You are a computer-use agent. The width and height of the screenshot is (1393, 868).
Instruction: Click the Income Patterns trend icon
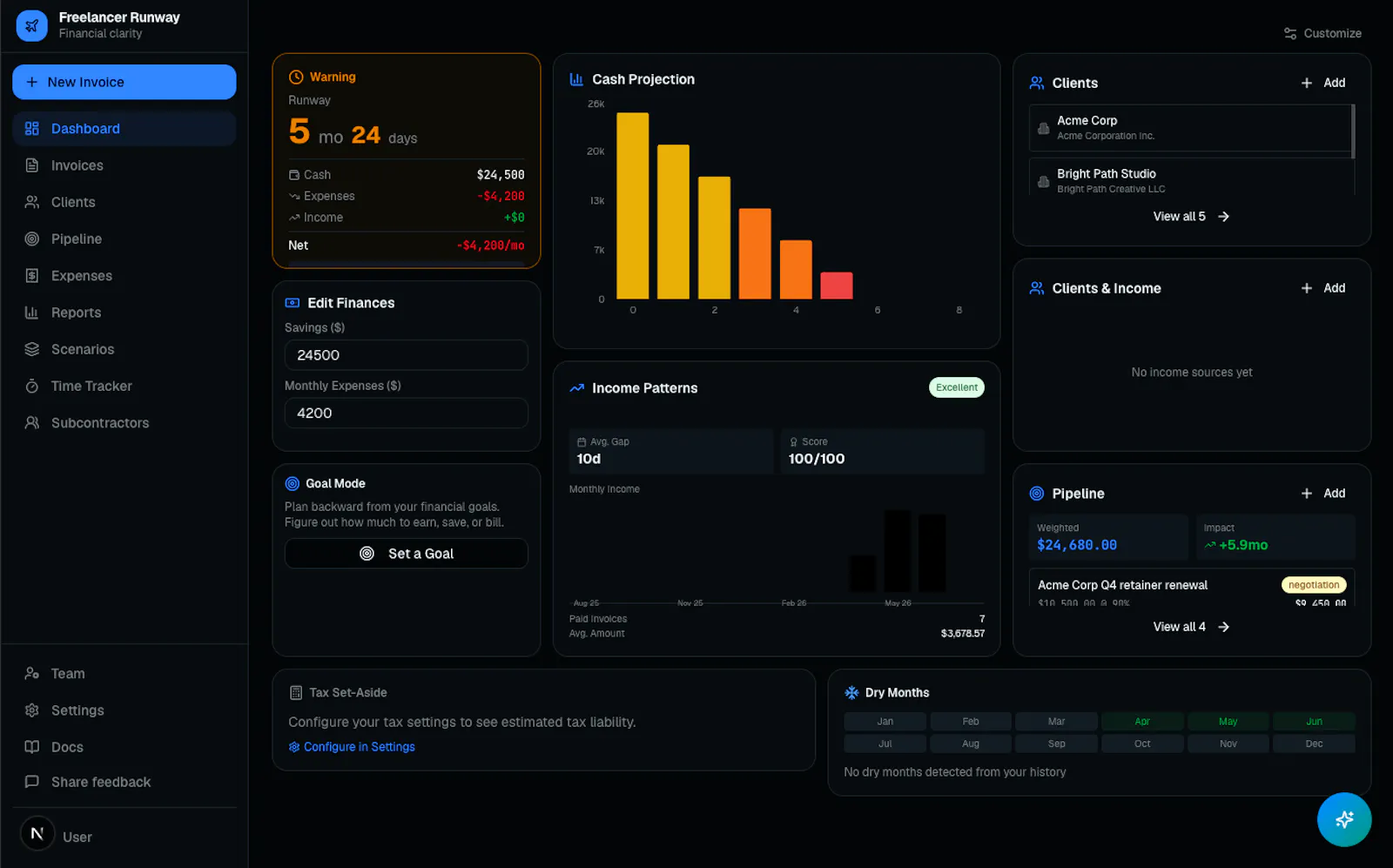[576, 388]
